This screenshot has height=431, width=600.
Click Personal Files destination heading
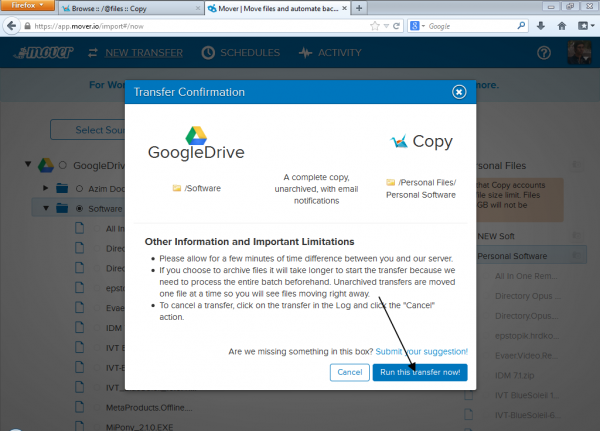point(501,166)
